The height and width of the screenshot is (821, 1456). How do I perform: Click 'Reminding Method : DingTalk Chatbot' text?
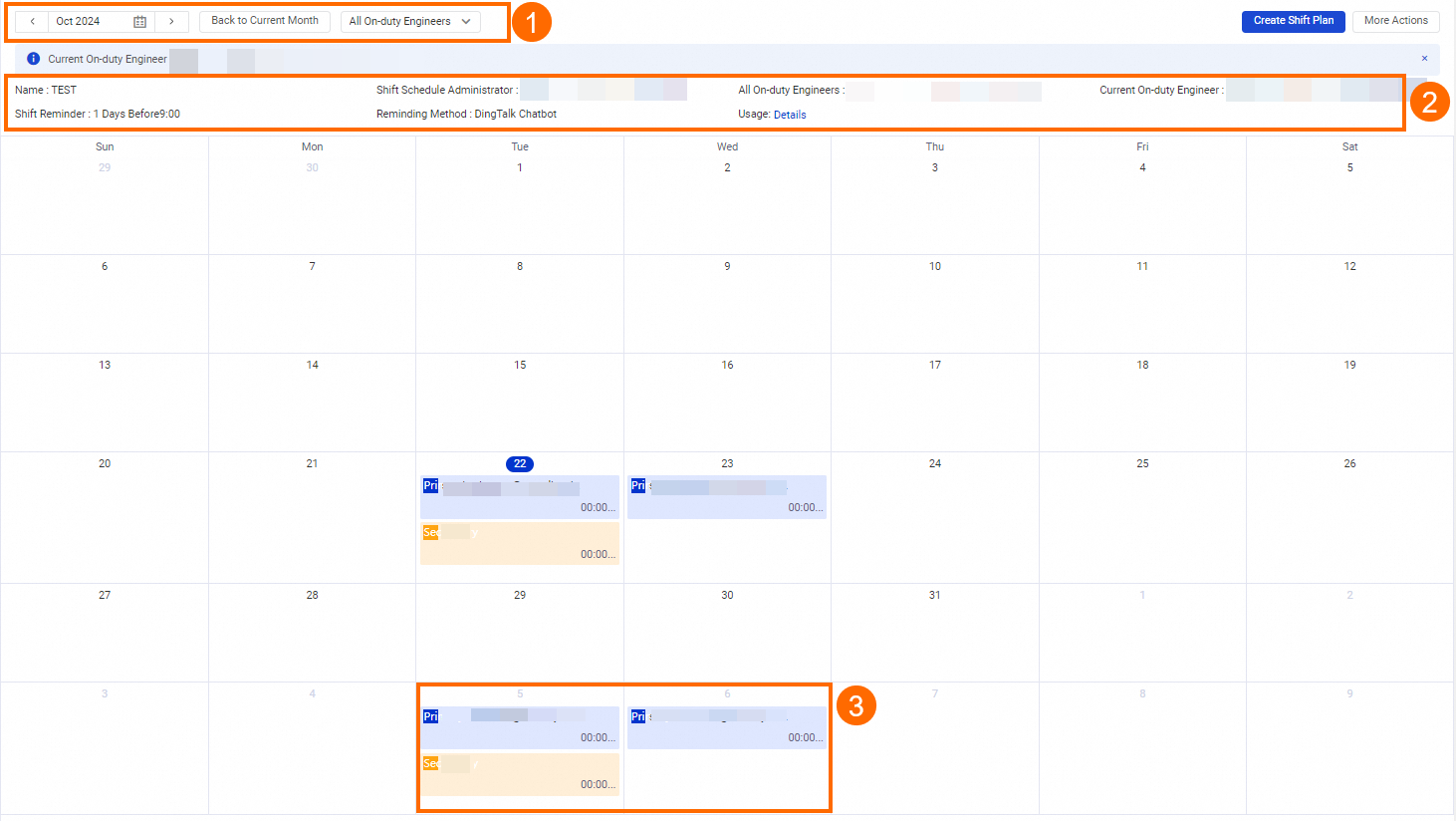466,114
